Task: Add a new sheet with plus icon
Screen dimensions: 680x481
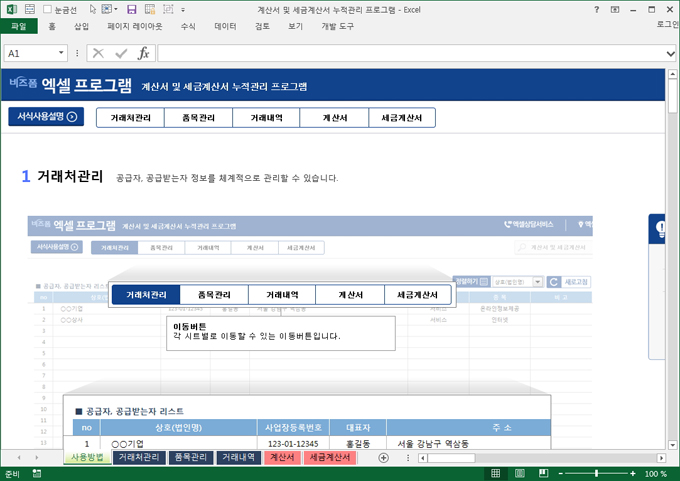Action: tap(383, 458)
